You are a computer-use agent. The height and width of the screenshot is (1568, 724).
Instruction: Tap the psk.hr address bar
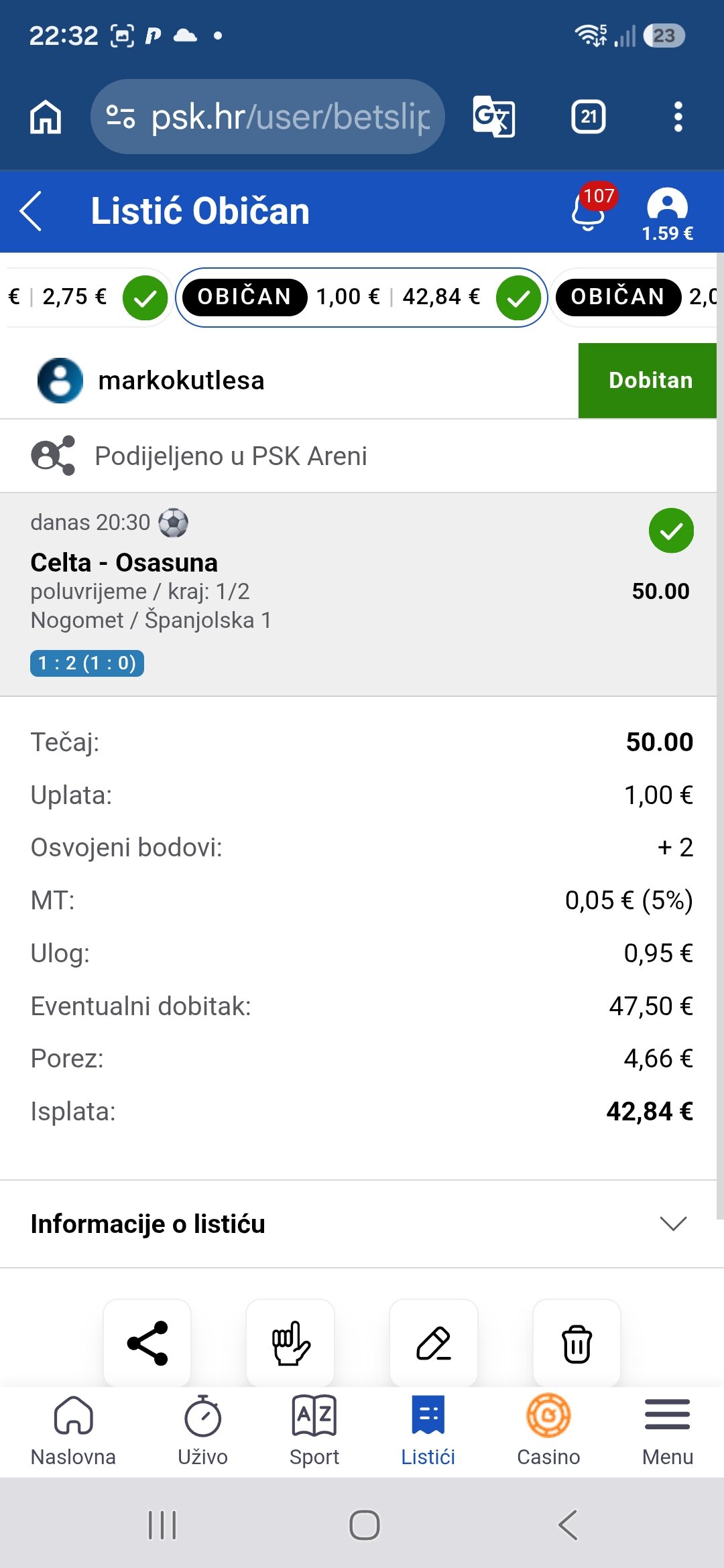(x=267, y=117)
